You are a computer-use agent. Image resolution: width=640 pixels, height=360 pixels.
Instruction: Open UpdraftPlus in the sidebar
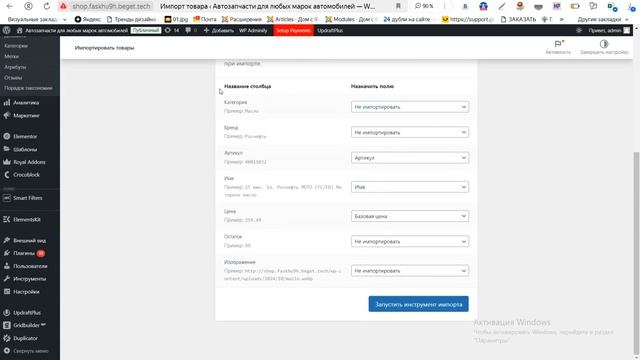tap(27, 313)
